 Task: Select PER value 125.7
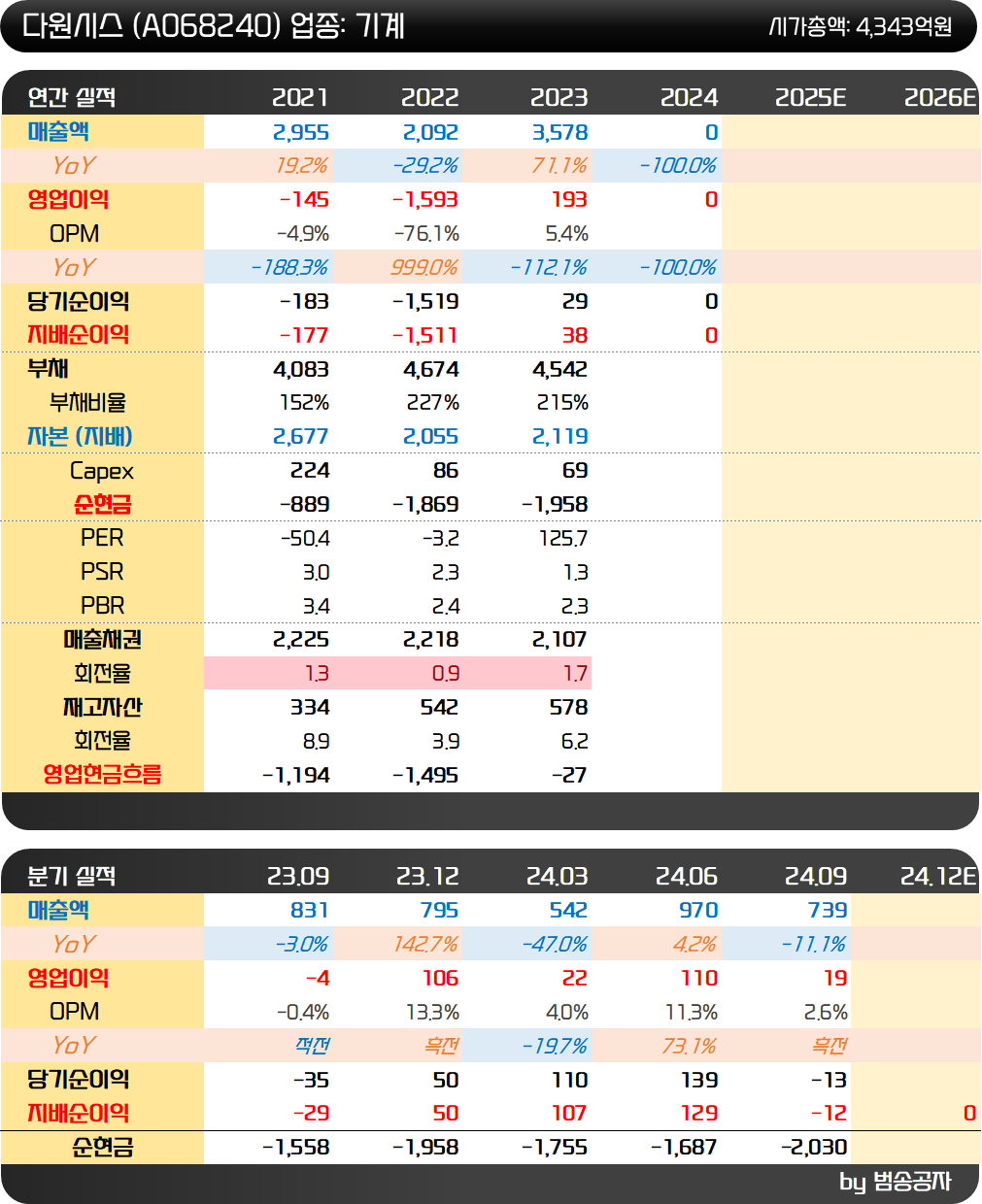click(563, 538)
